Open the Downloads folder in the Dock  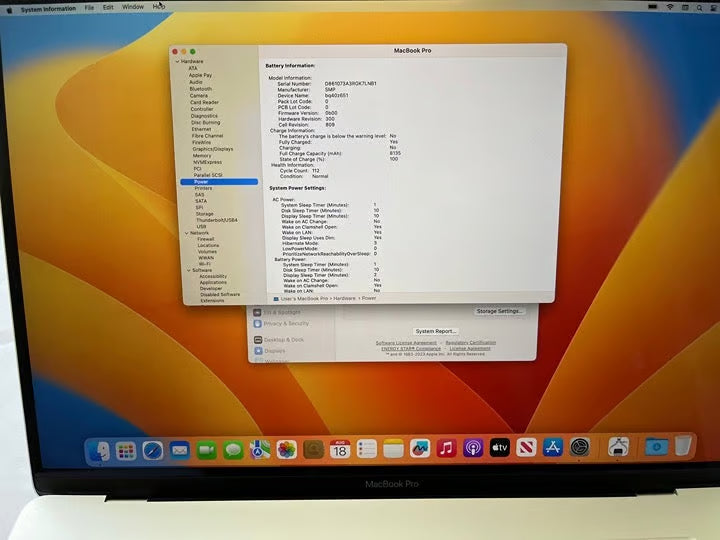(x=656, y=446)
